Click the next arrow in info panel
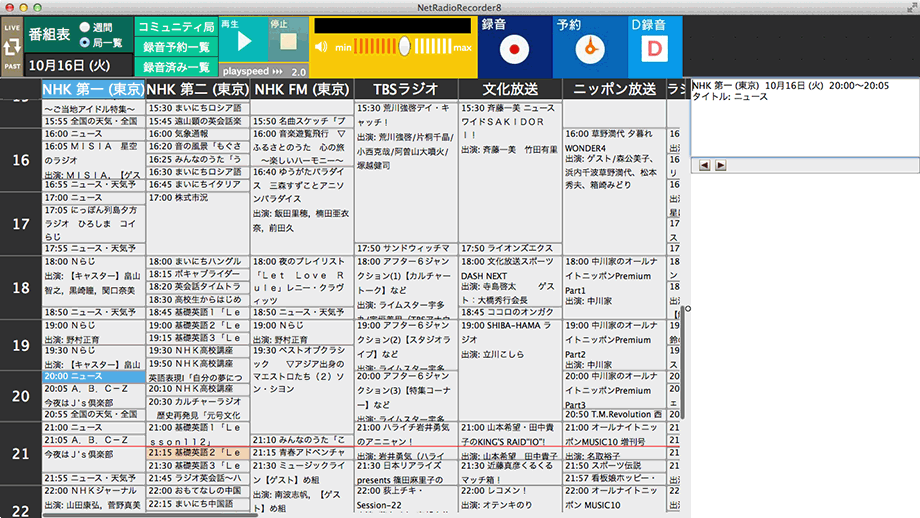920x518 pixels. coord(721,165)
